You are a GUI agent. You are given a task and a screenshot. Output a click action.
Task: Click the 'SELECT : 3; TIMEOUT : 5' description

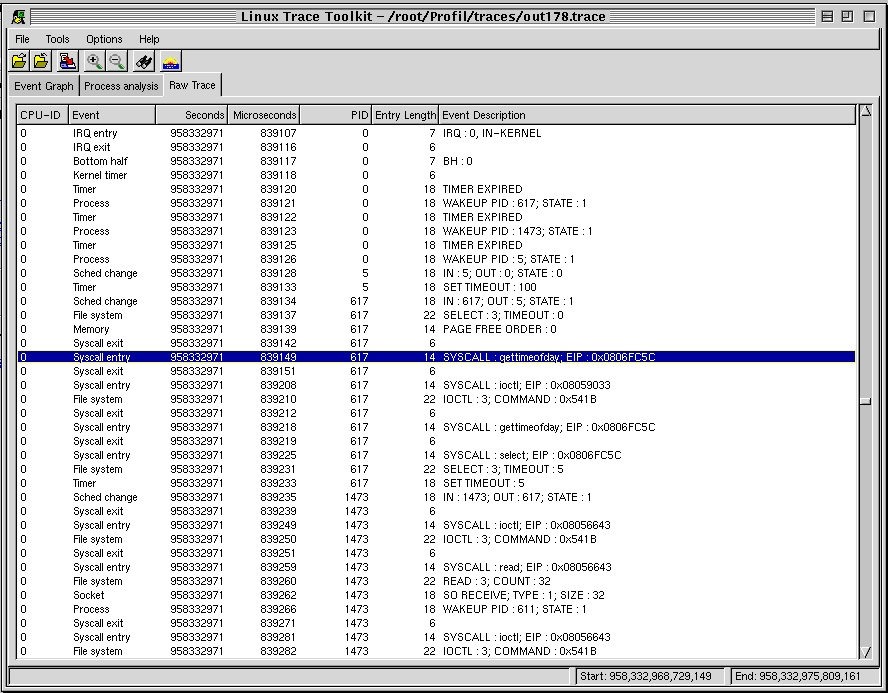coord(503,469)
